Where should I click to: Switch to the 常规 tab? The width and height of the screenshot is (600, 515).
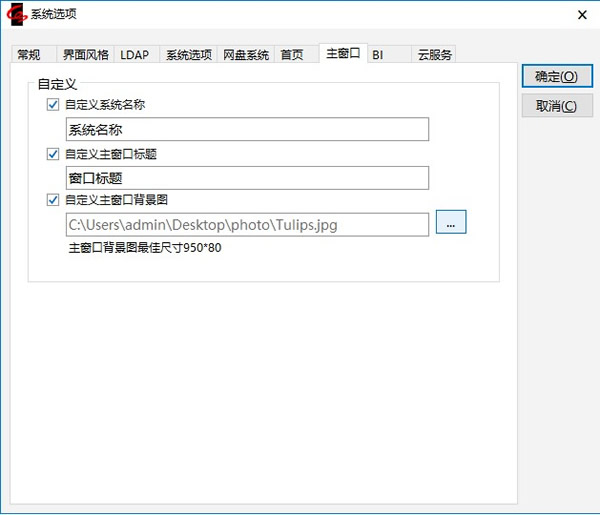pos(29,55)
